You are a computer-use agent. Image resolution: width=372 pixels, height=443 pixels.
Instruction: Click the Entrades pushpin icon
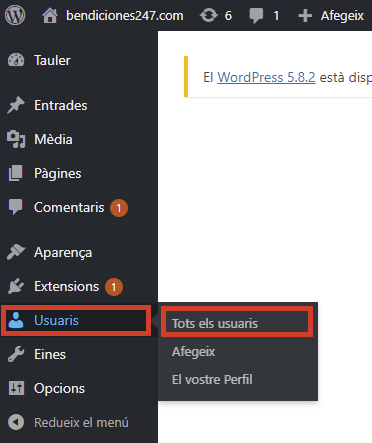(16, 105)
